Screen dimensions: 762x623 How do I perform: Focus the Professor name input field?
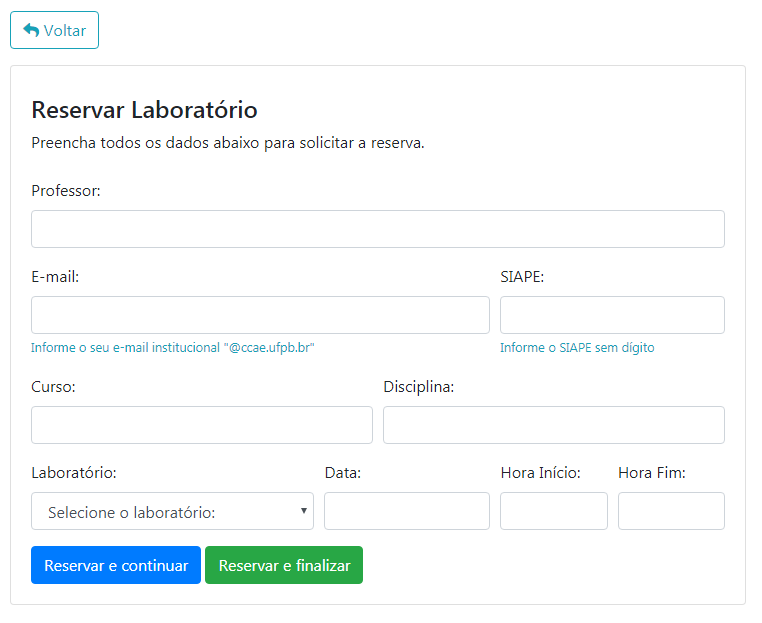pos(377,229)
